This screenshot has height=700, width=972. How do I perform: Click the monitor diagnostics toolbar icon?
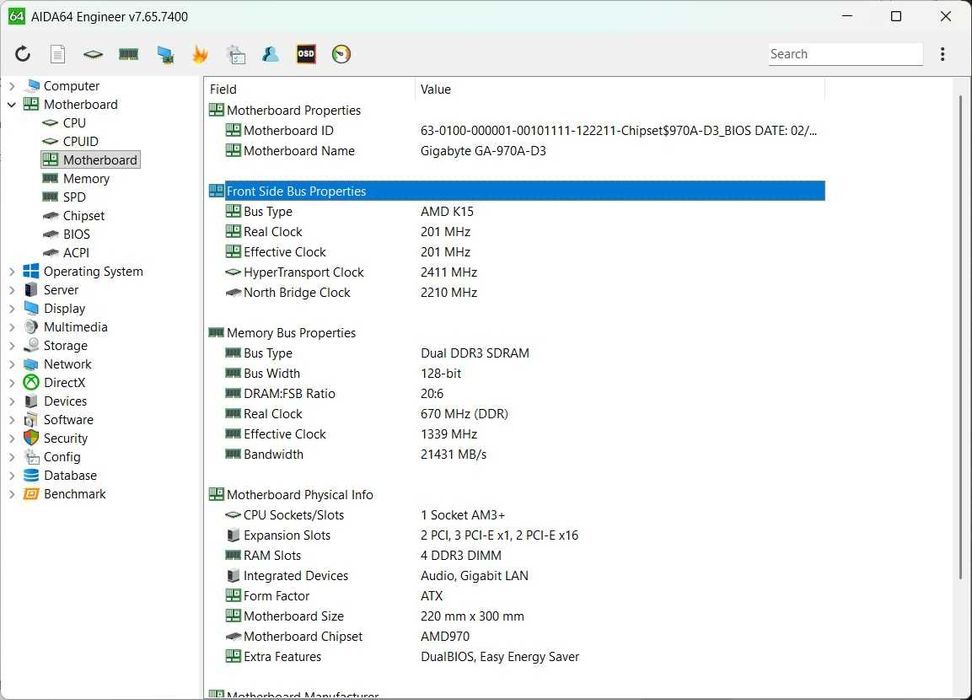tap(165, 55)
